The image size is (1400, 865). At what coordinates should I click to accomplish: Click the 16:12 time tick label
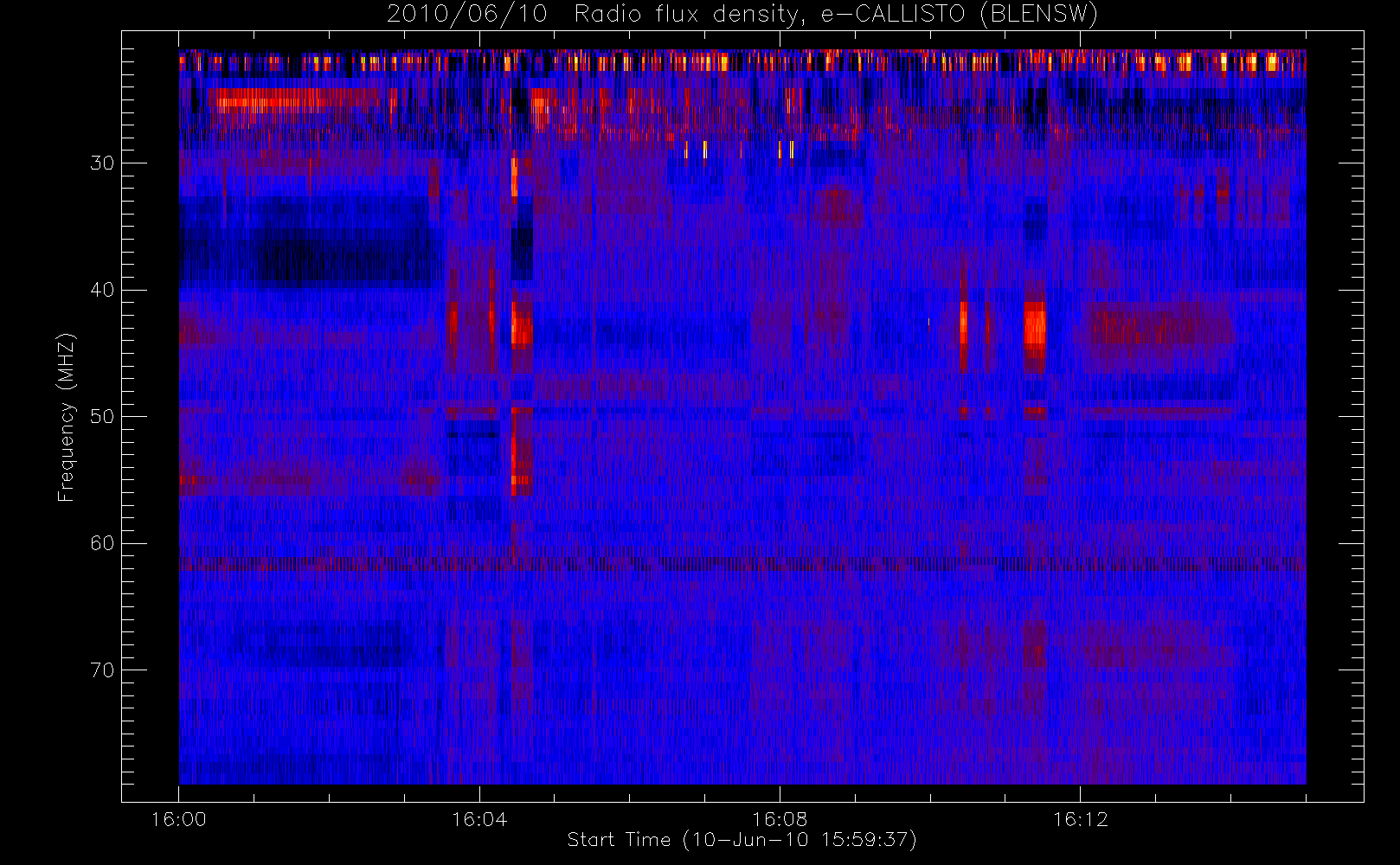1080,819
